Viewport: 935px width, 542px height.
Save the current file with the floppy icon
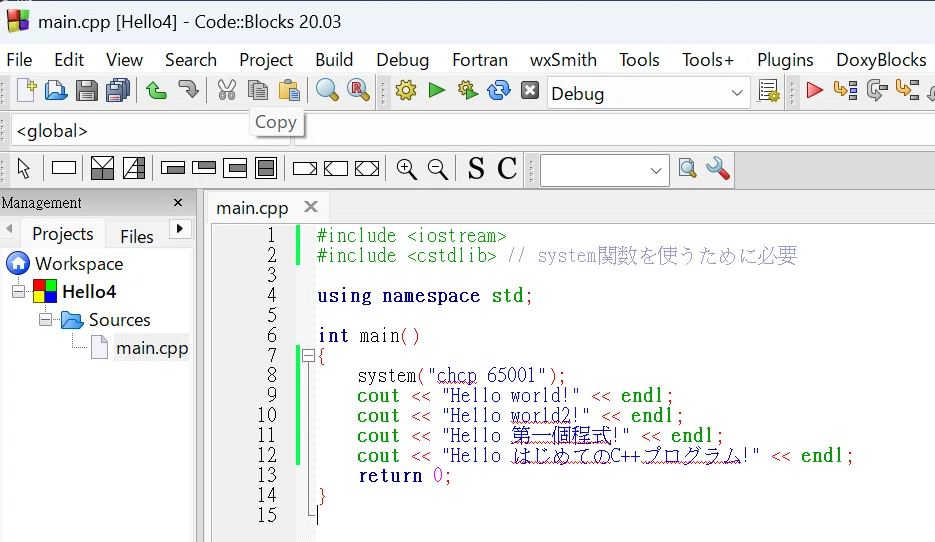[x=86, y=91]
